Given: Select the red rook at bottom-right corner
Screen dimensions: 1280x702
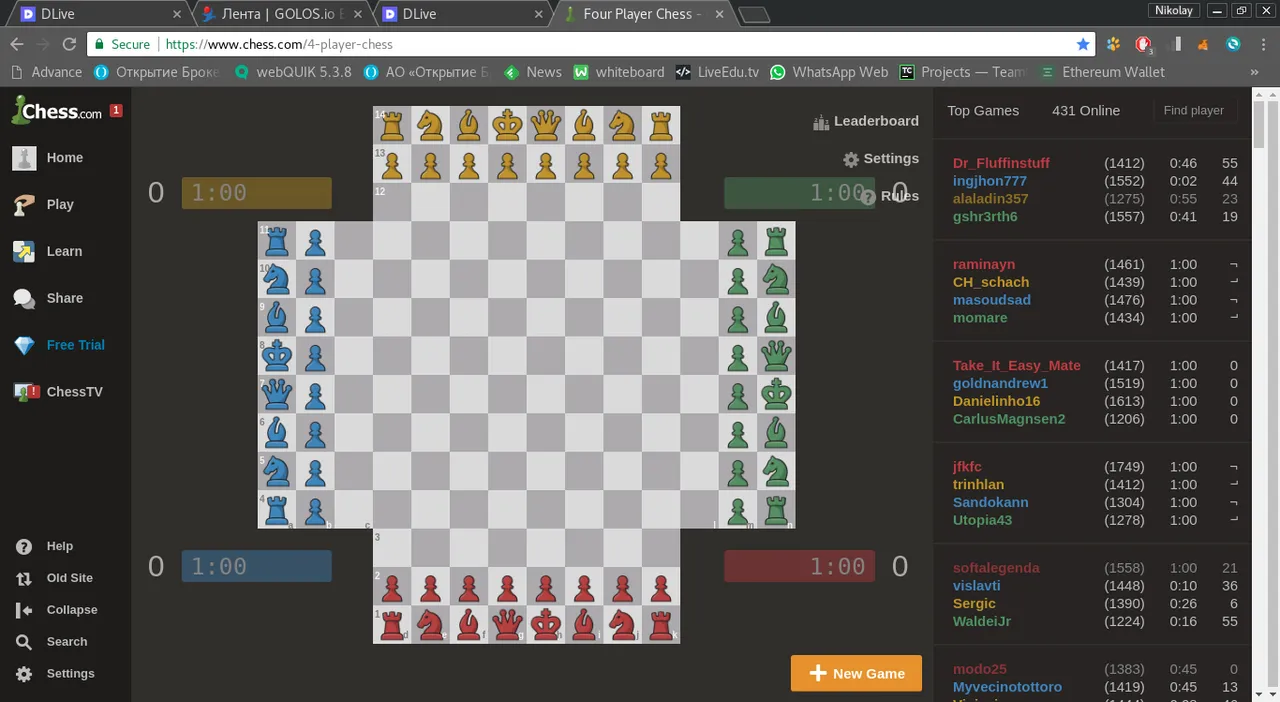Looking at the screenshot, I should (661, 624).
